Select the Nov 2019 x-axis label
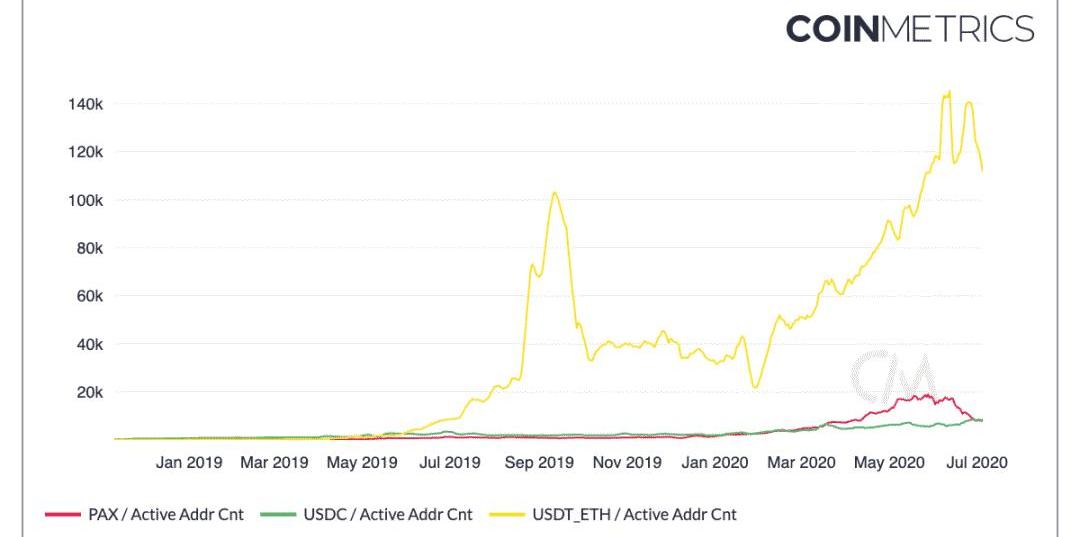 [x=627, y=463]
